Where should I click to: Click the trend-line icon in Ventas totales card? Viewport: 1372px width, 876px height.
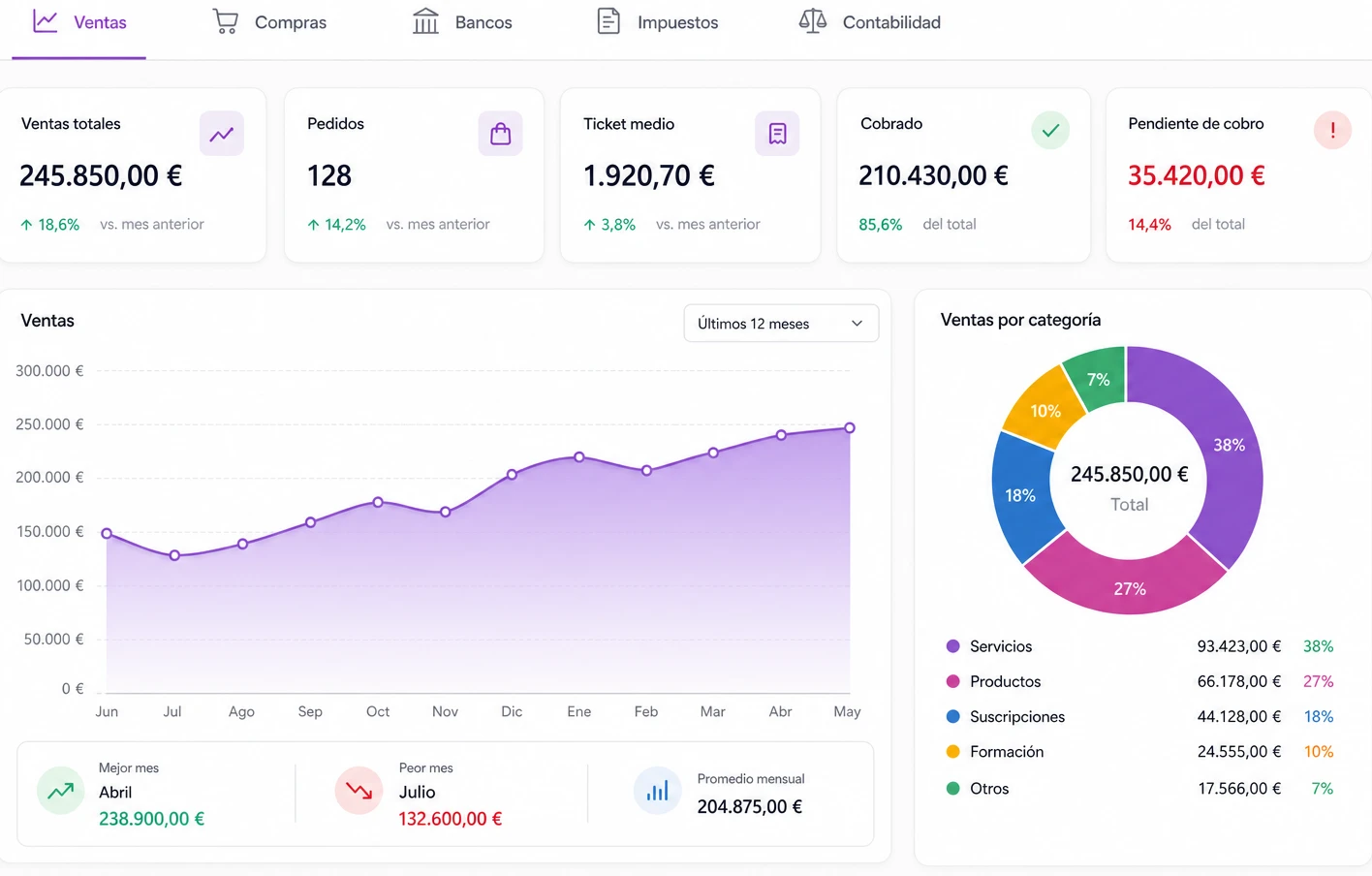point(222,134)
